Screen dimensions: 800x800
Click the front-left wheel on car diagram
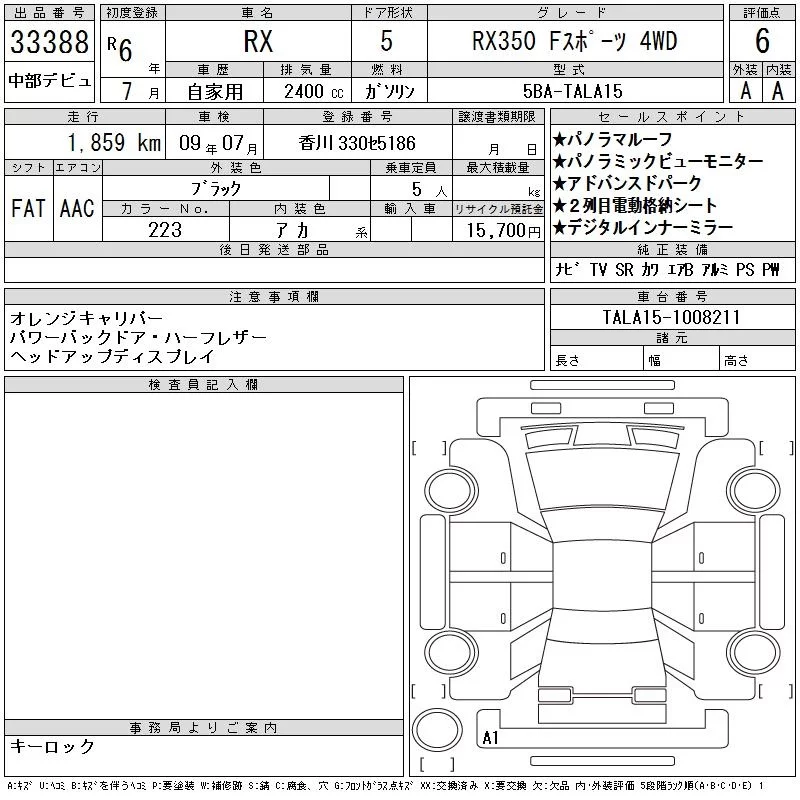451,491
